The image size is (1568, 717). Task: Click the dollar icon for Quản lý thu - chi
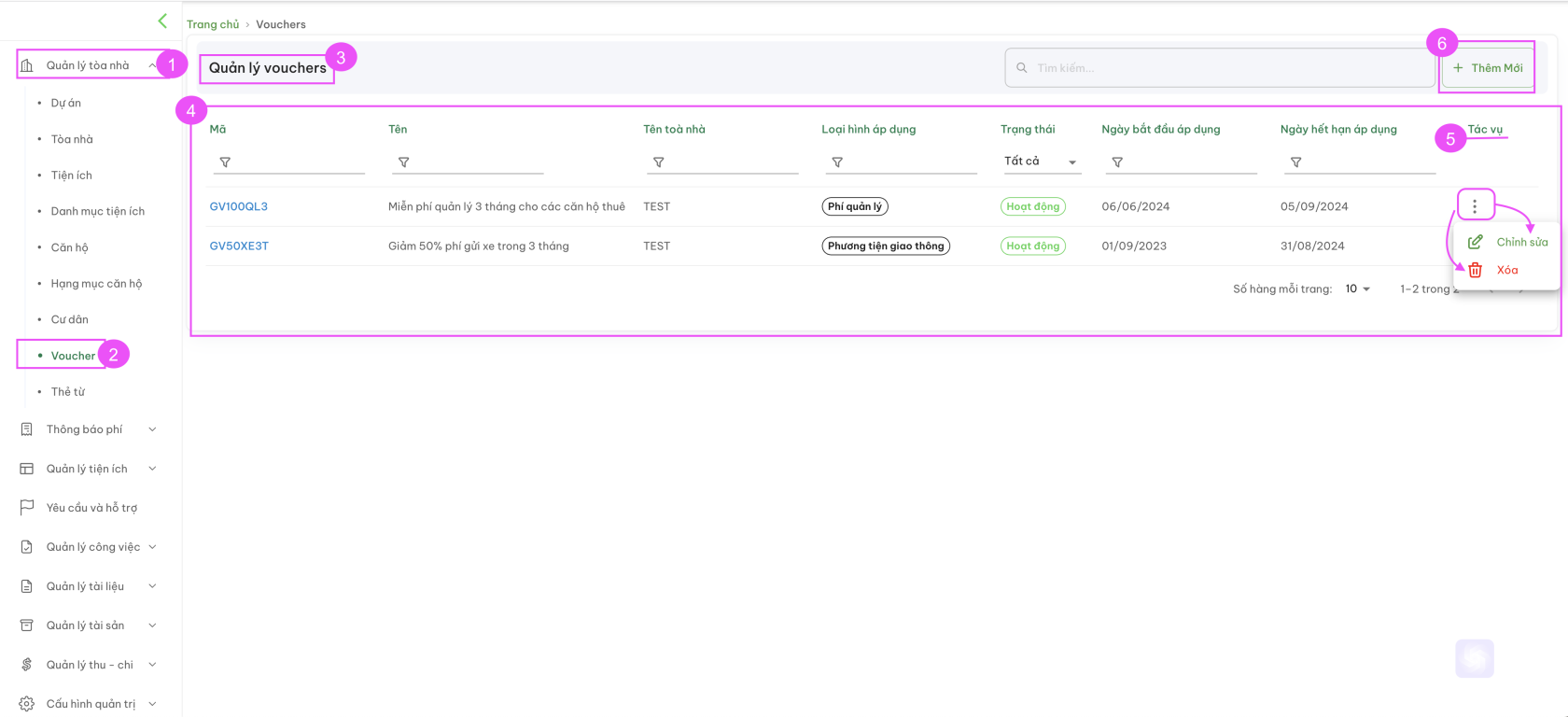coord(27,665)
